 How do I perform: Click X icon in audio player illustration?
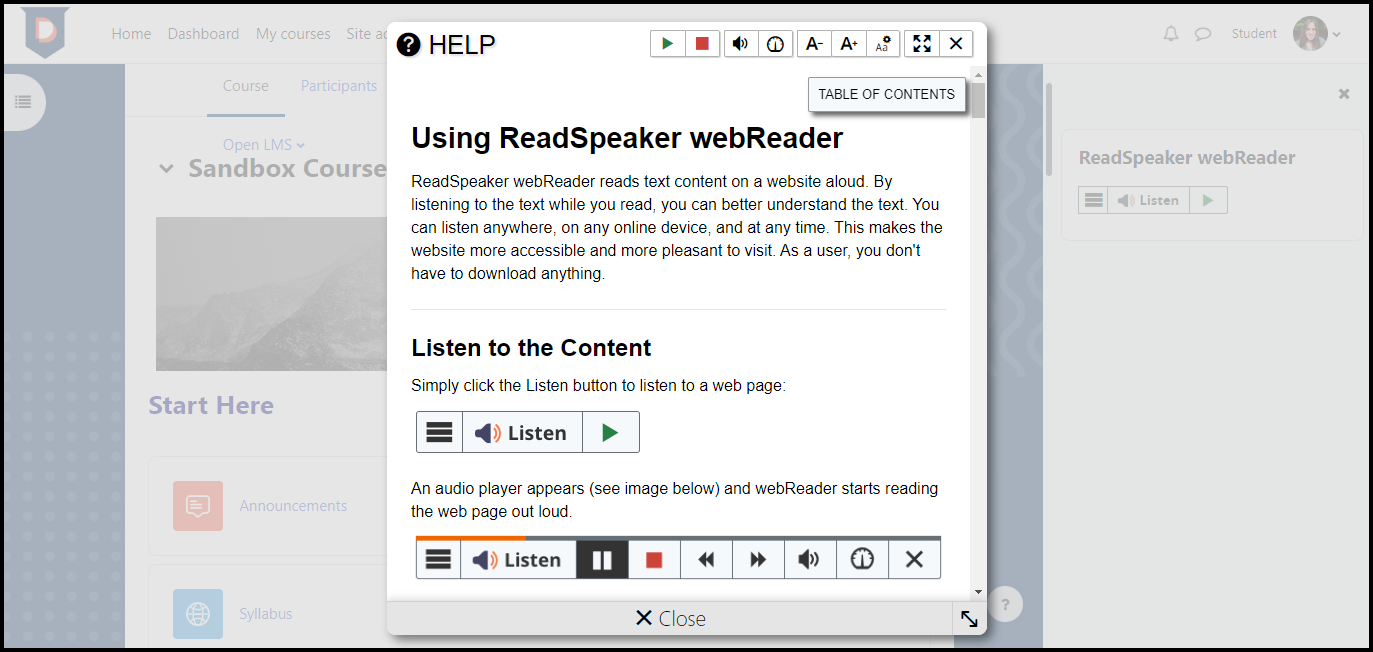tap(914, 560)
